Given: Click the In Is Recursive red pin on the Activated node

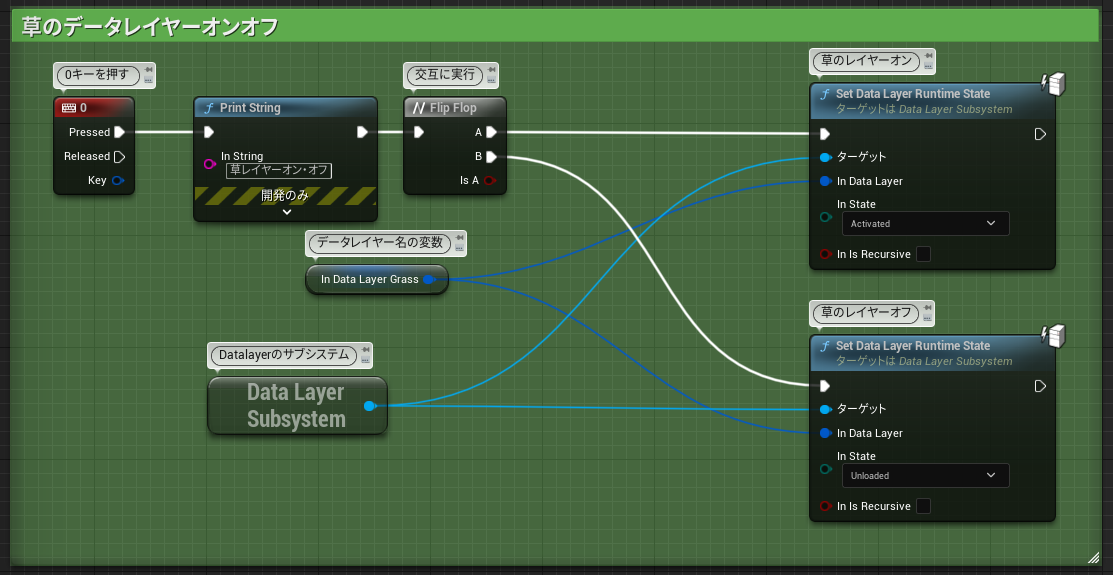Looking at the screenshot, I should point(826,254).
